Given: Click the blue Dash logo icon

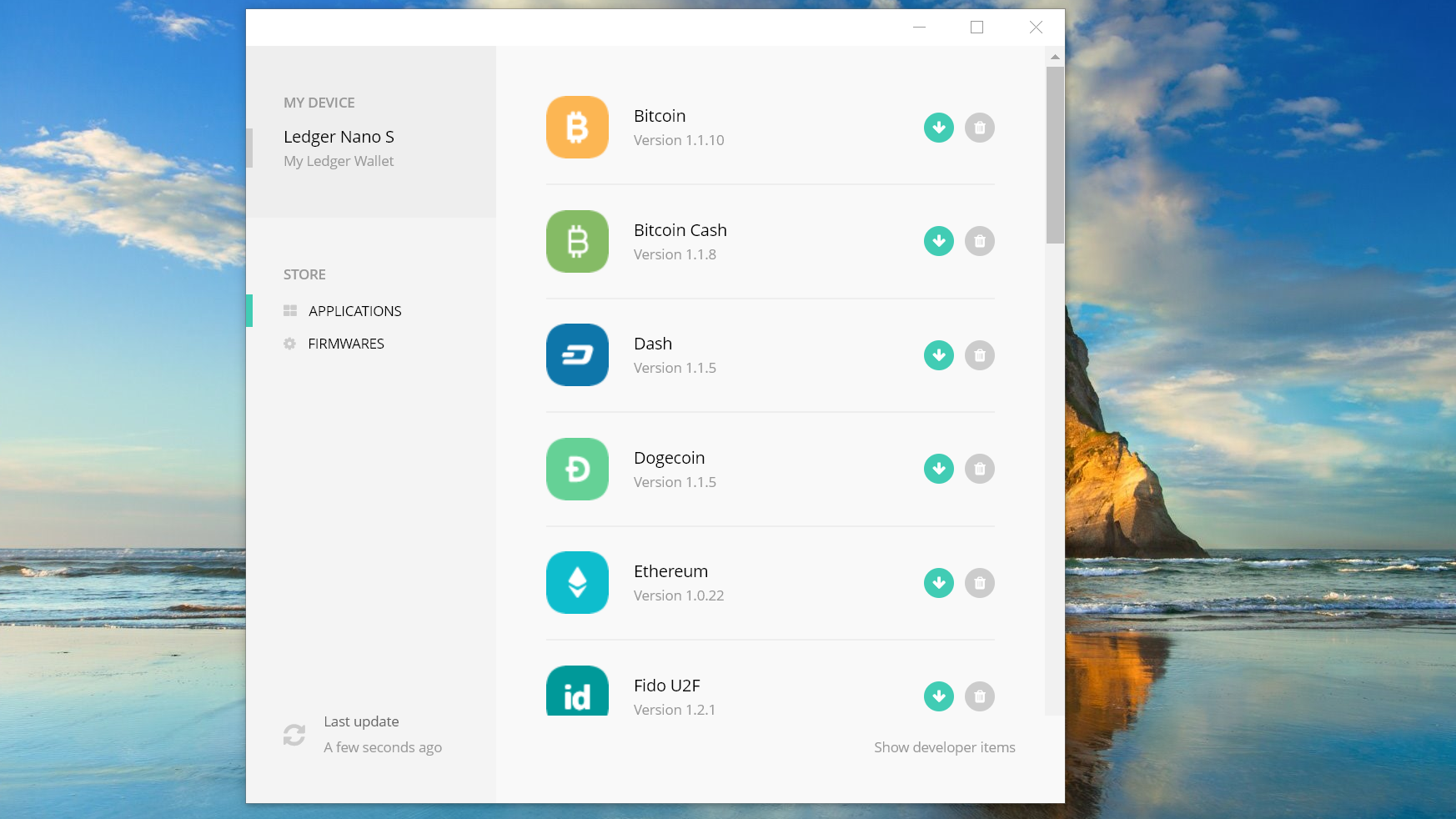Looking at the screenshot, I should click(x=577, y=354).
